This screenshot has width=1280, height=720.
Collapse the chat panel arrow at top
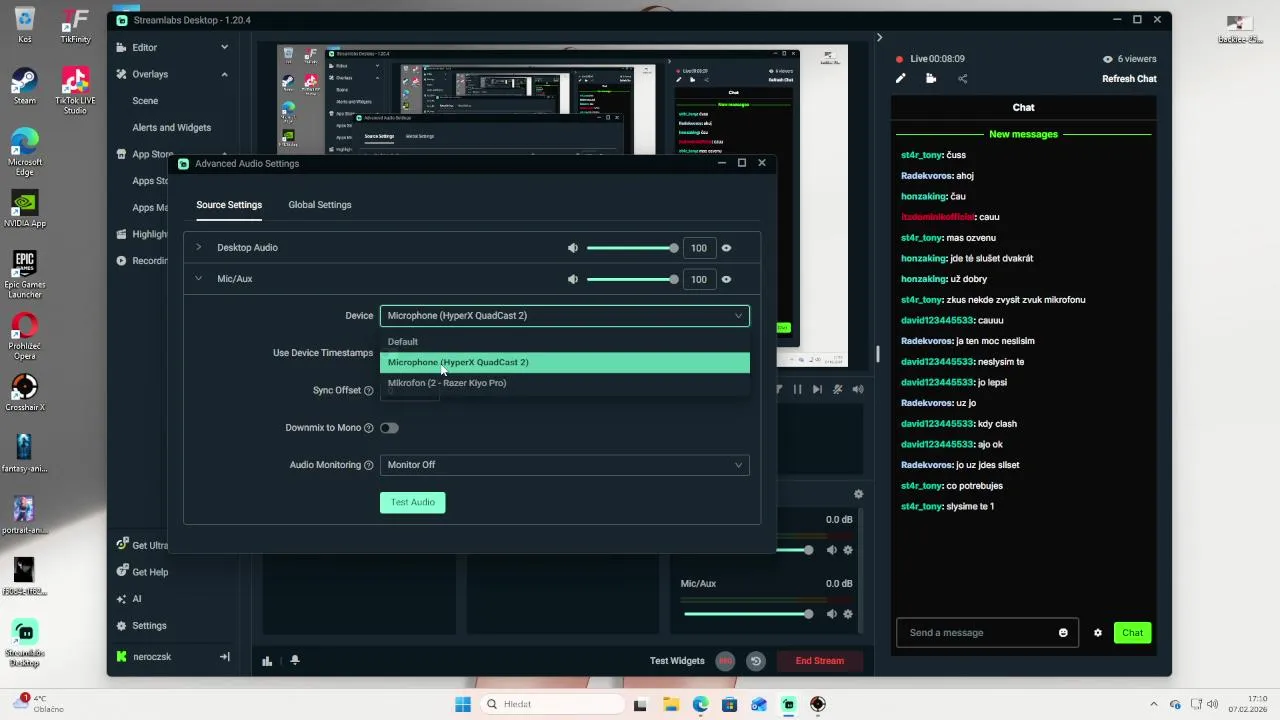coord(879,38)
